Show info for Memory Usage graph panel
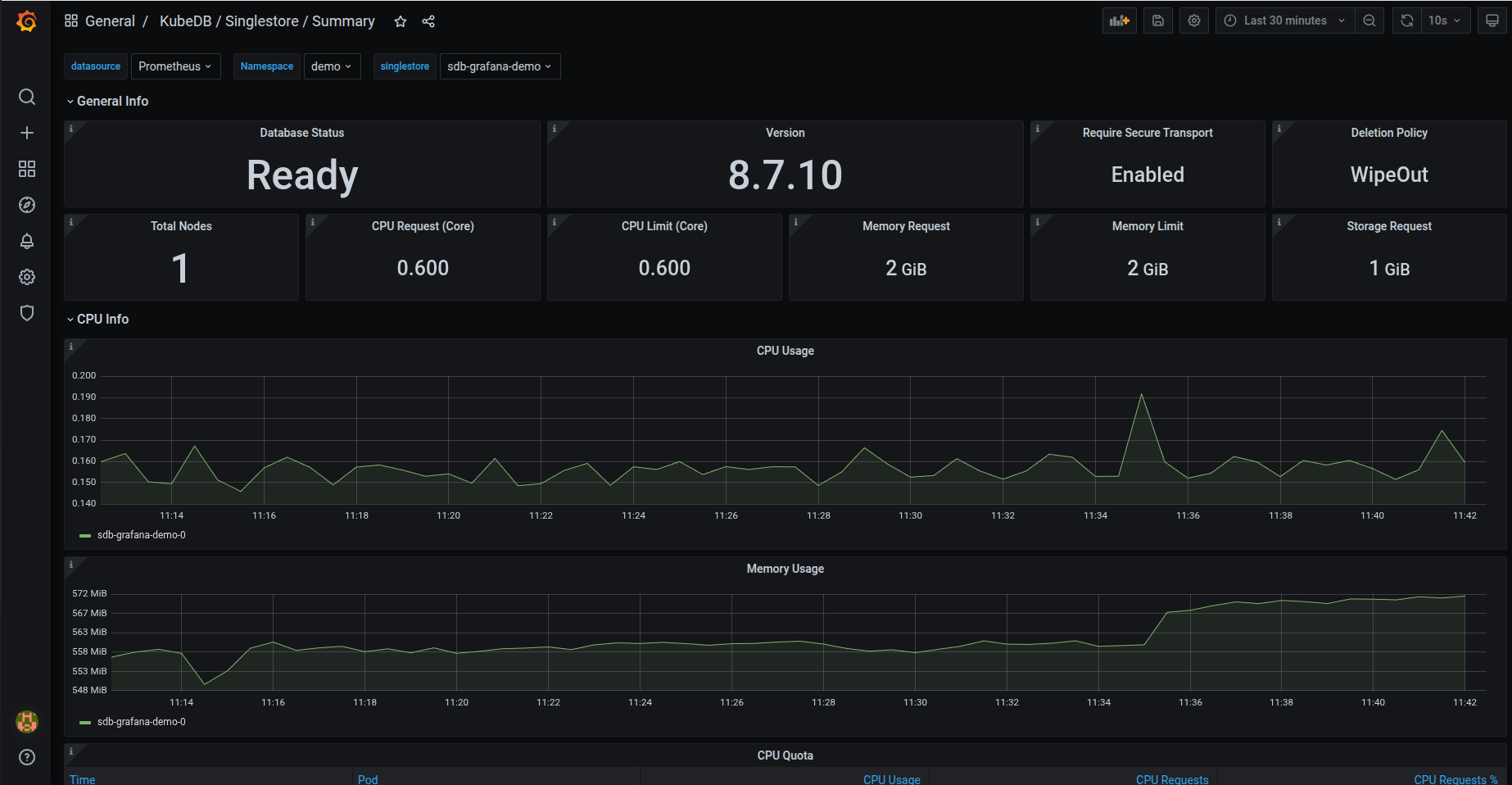The width and height of the screenshot is (1512, 785). point(71,565)
